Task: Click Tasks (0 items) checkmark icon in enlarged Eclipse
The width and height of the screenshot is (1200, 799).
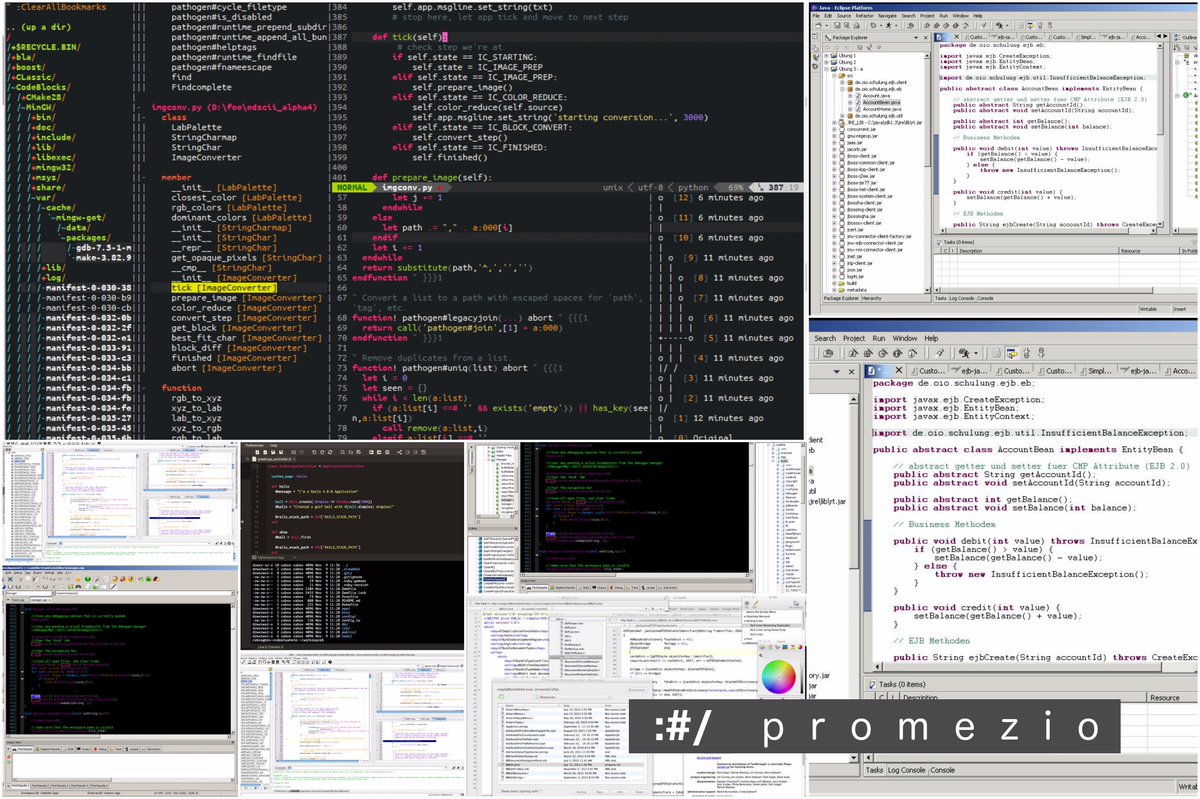Action: (872, 684)
